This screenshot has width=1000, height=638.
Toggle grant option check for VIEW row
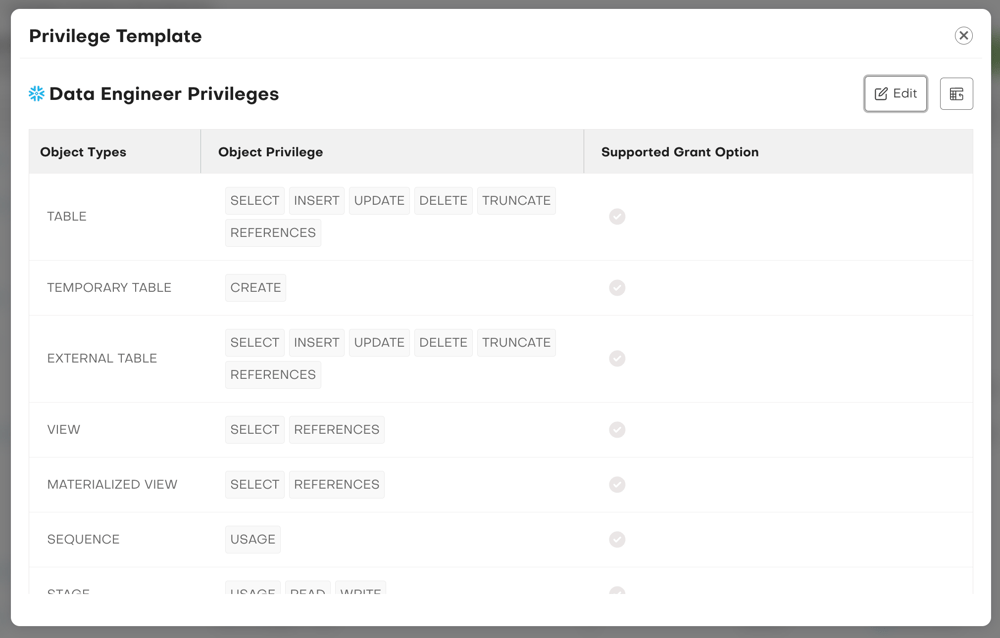pos(617,430)
